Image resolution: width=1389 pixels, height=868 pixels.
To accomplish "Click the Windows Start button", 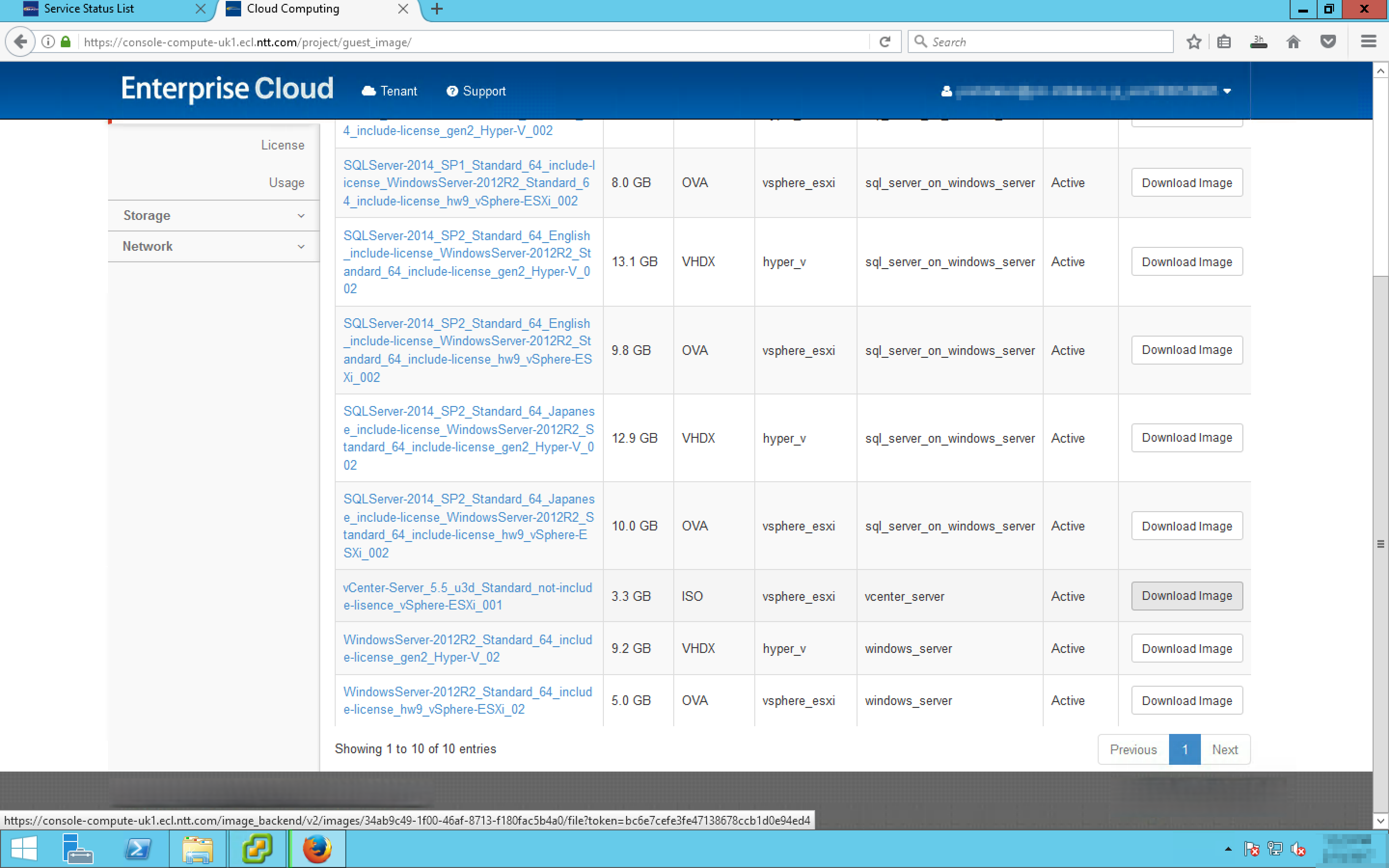I will tap(24, 849).
